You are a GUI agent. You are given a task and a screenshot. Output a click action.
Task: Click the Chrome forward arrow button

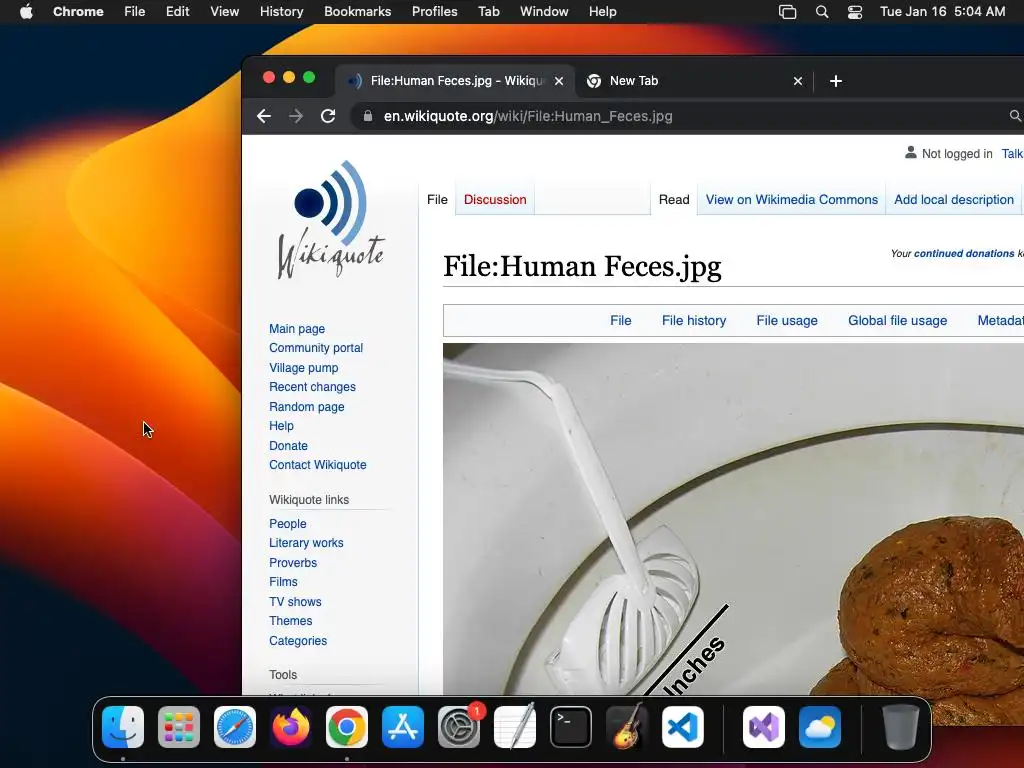pyautogui.click(x=296, y=116)
